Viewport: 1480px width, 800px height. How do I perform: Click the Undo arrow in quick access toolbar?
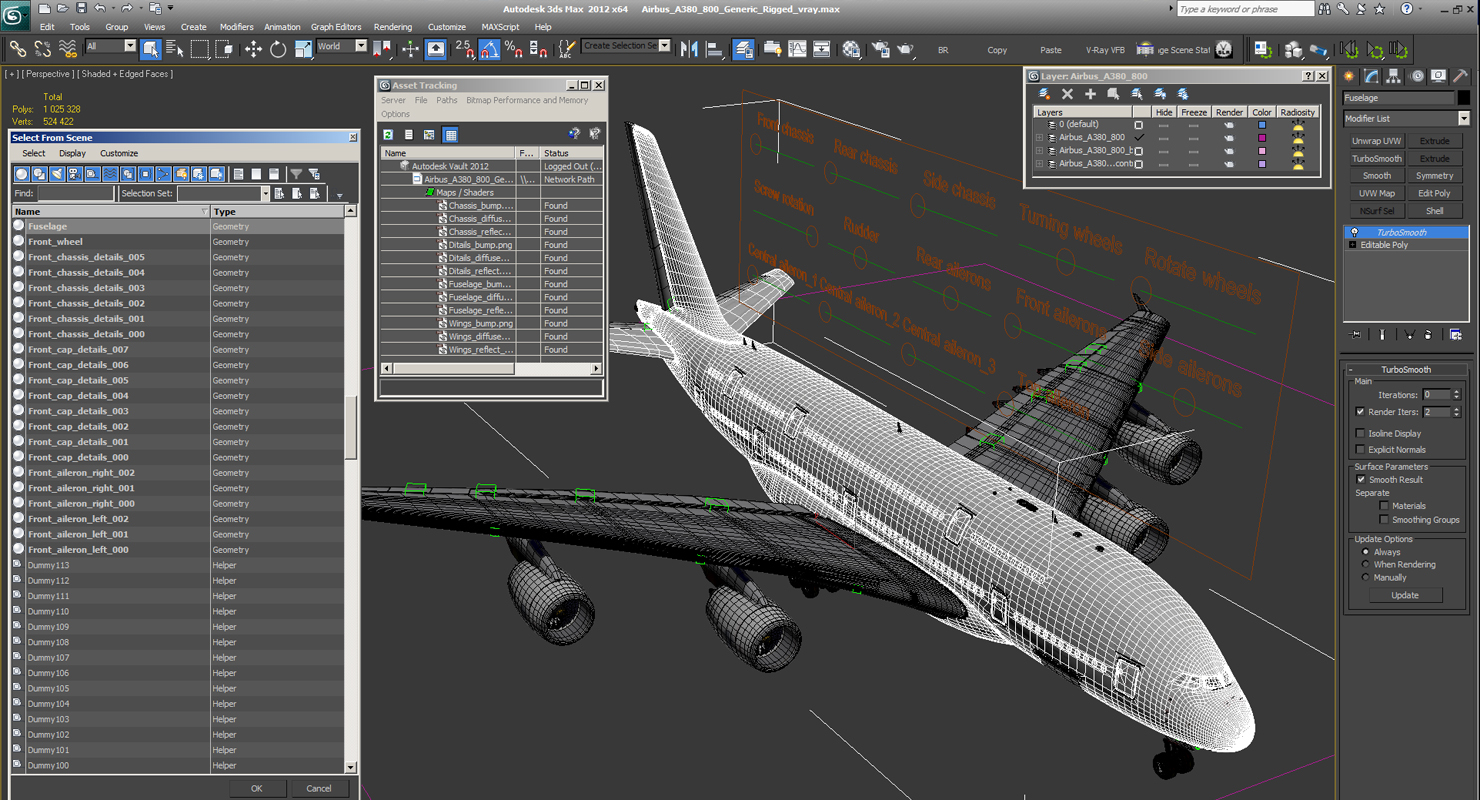point(100,8)
